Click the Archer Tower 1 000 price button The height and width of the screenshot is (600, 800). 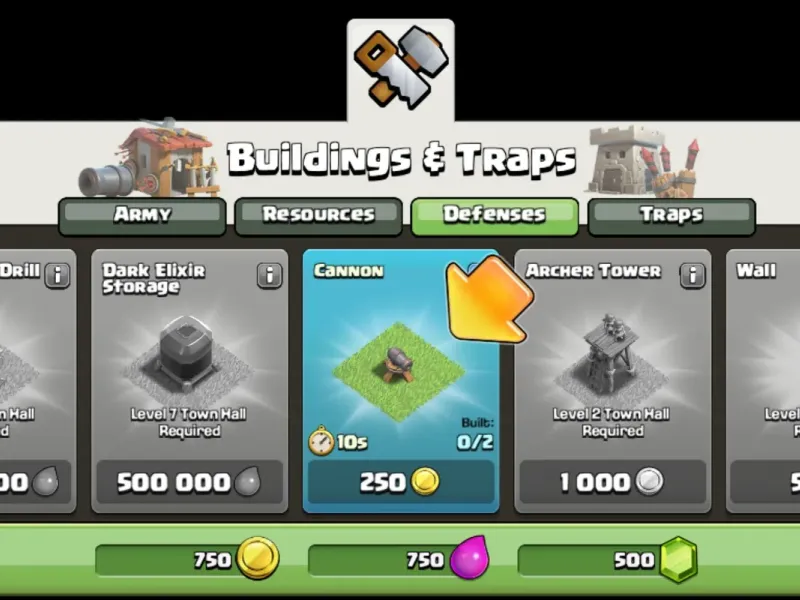(x=612, y=482)
